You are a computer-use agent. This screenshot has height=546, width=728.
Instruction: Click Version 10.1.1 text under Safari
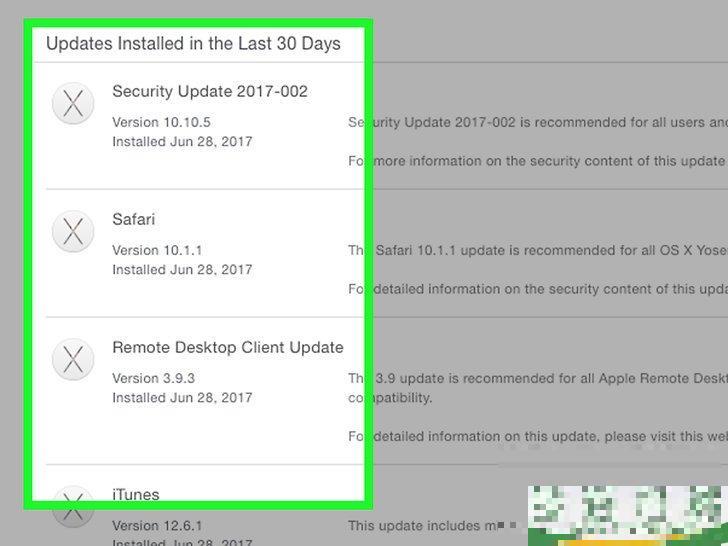coord(157,251)
